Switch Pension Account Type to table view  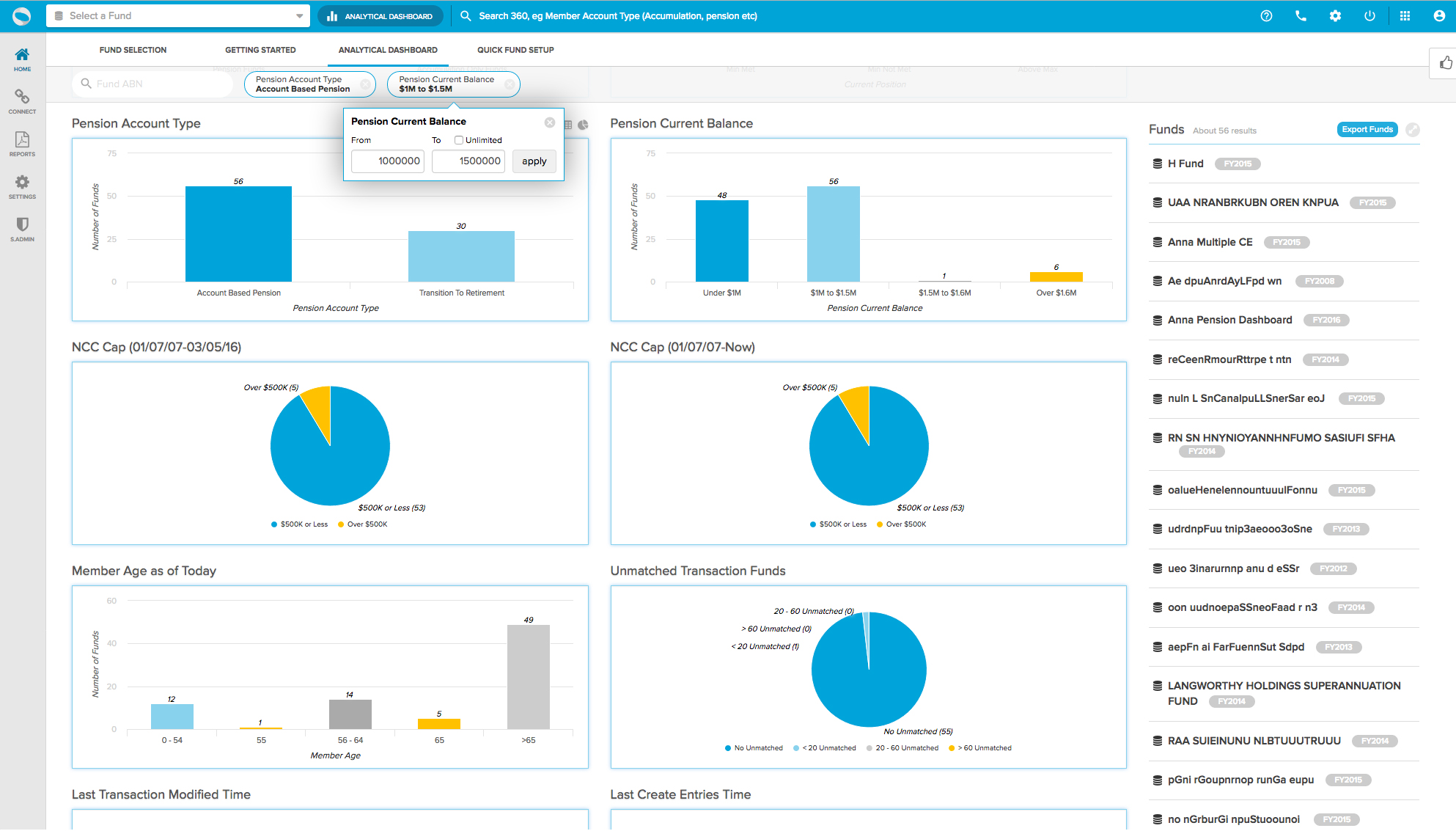(568, 125)
